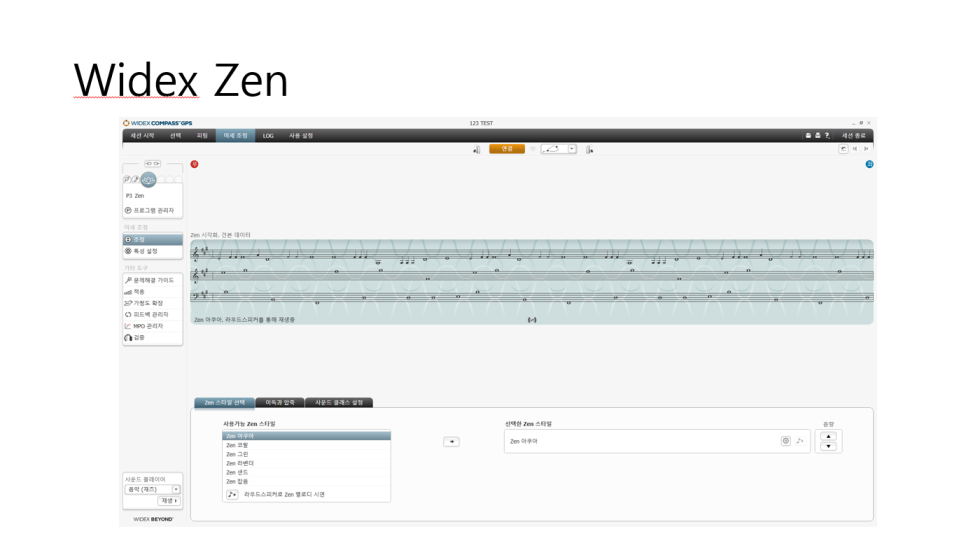Screen dimensions: 966x543
Task: Click the save icon in the top bar
Action: pos(808,136)
